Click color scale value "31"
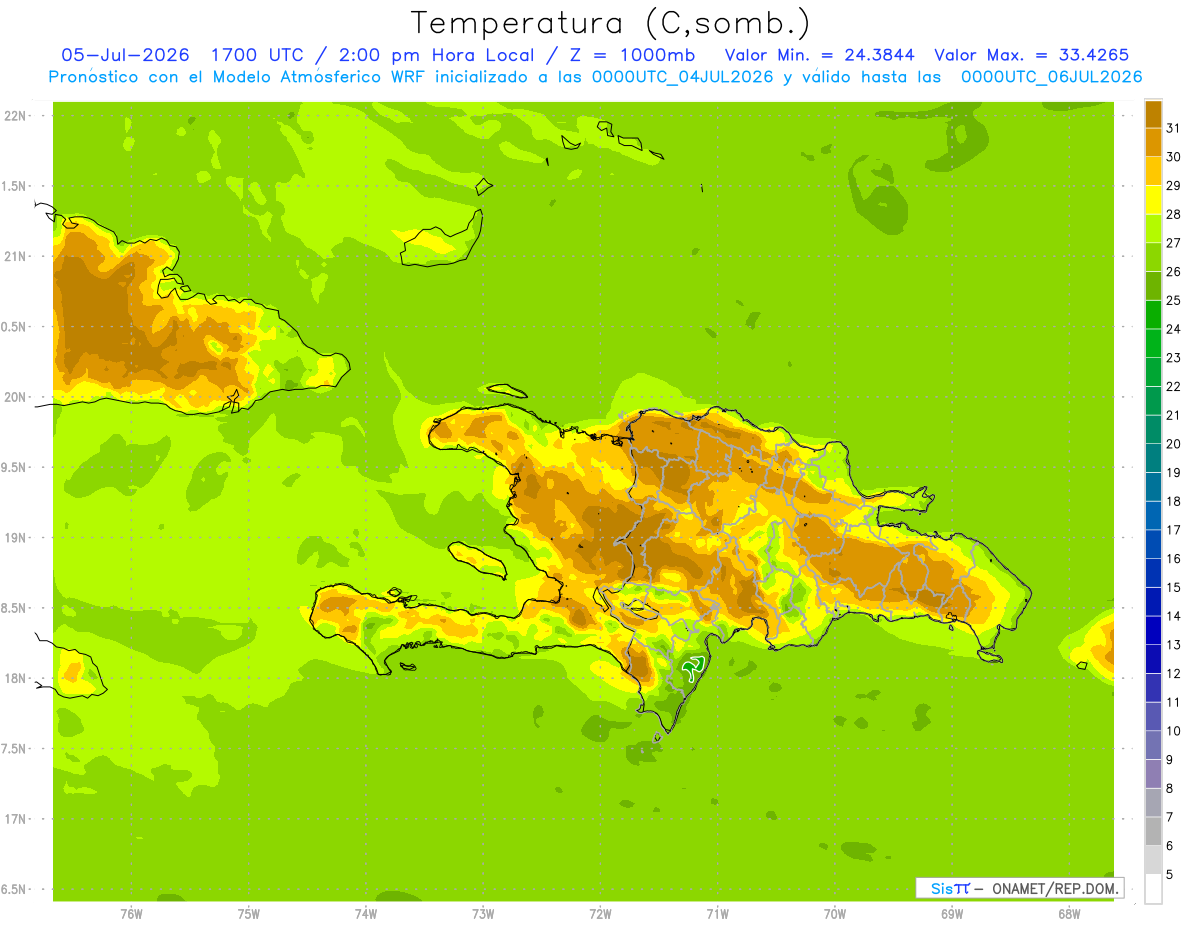 tap(1173, 128)
